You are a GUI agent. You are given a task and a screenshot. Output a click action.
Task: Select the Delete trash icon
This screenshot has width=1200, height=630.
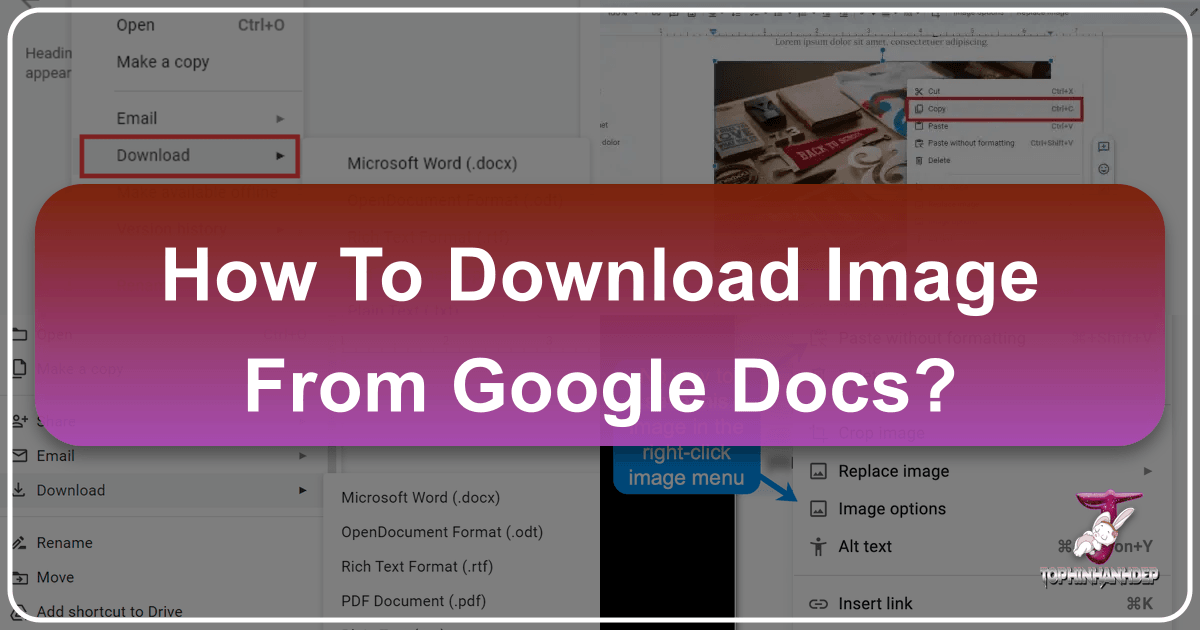click(x=919, y=160)
